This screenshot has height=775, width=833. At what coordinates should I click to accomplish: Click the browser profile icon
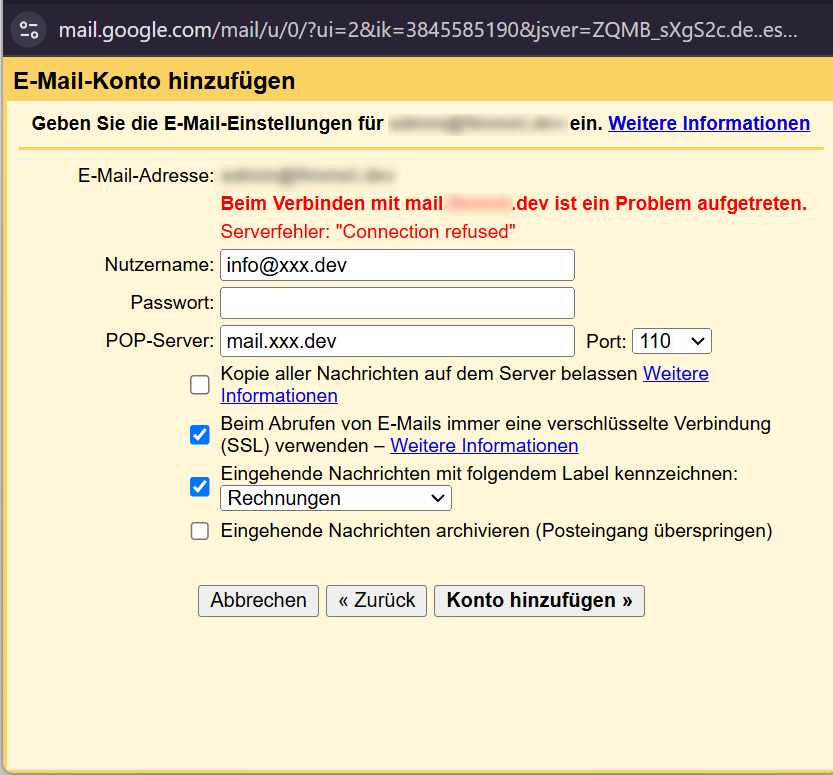pyautogui.click(x=28, y=29)
